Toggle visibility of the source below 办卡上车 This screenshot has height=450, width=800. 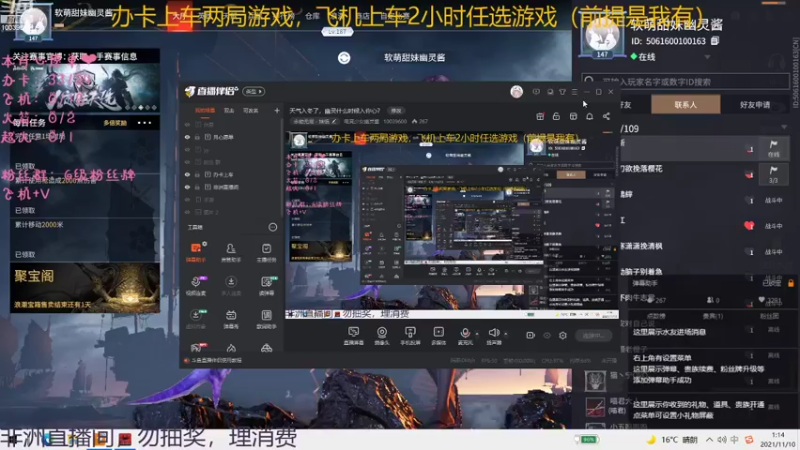[x=187, y=187]
